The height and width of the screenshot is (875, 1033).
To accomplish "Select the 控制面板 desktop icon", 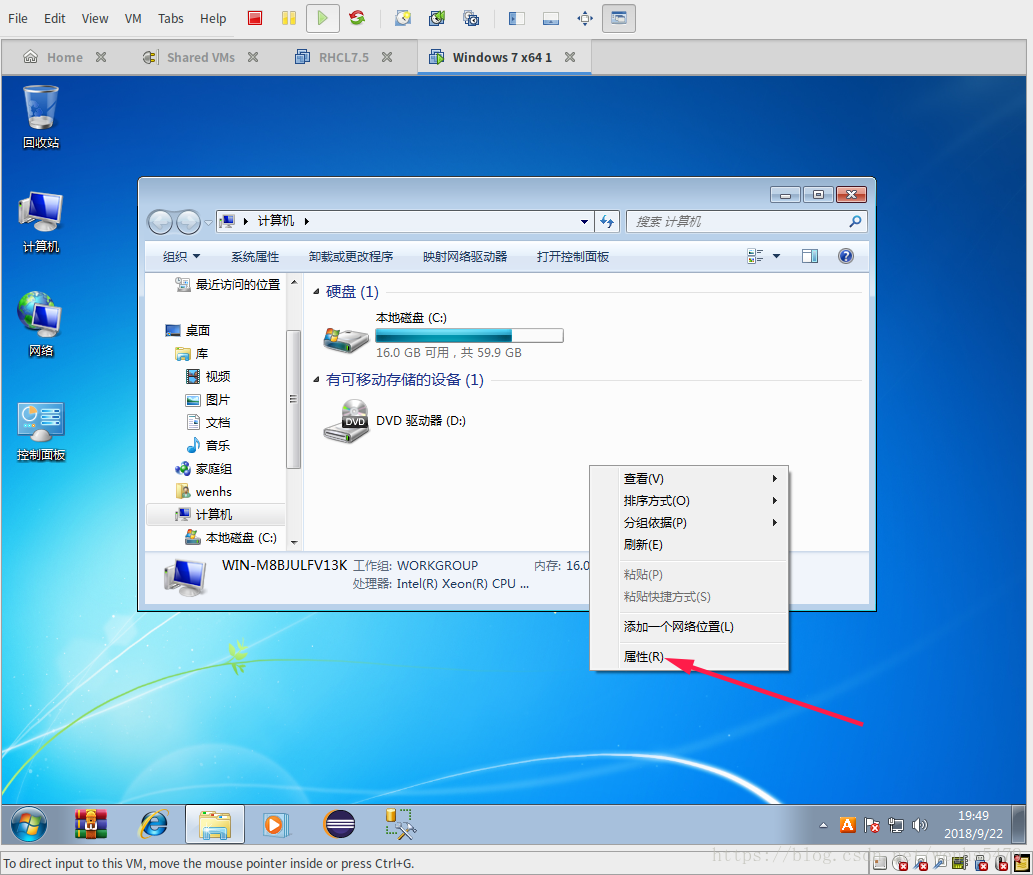I will point(41,430).
